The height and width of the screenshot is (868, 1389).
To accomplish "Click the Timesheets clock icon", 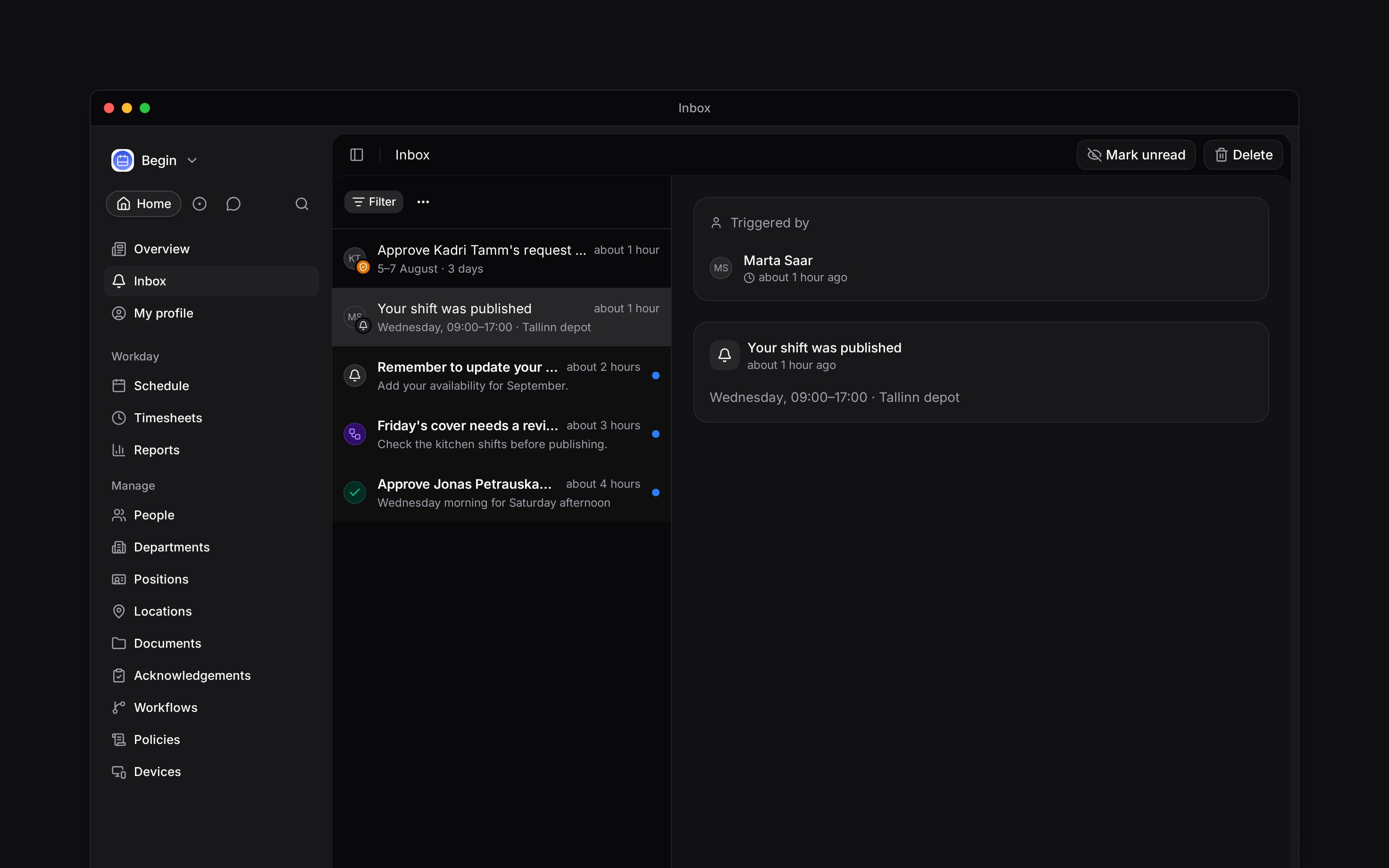I will pyautogui.click(x=119, y=418).
